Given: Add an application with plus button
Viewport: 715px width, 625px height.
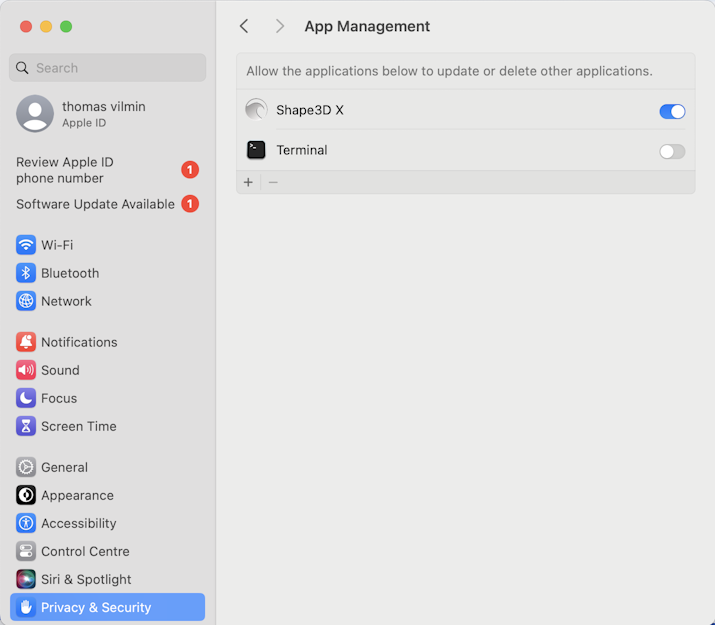Looking at the screenshot, I should (248, 182).
